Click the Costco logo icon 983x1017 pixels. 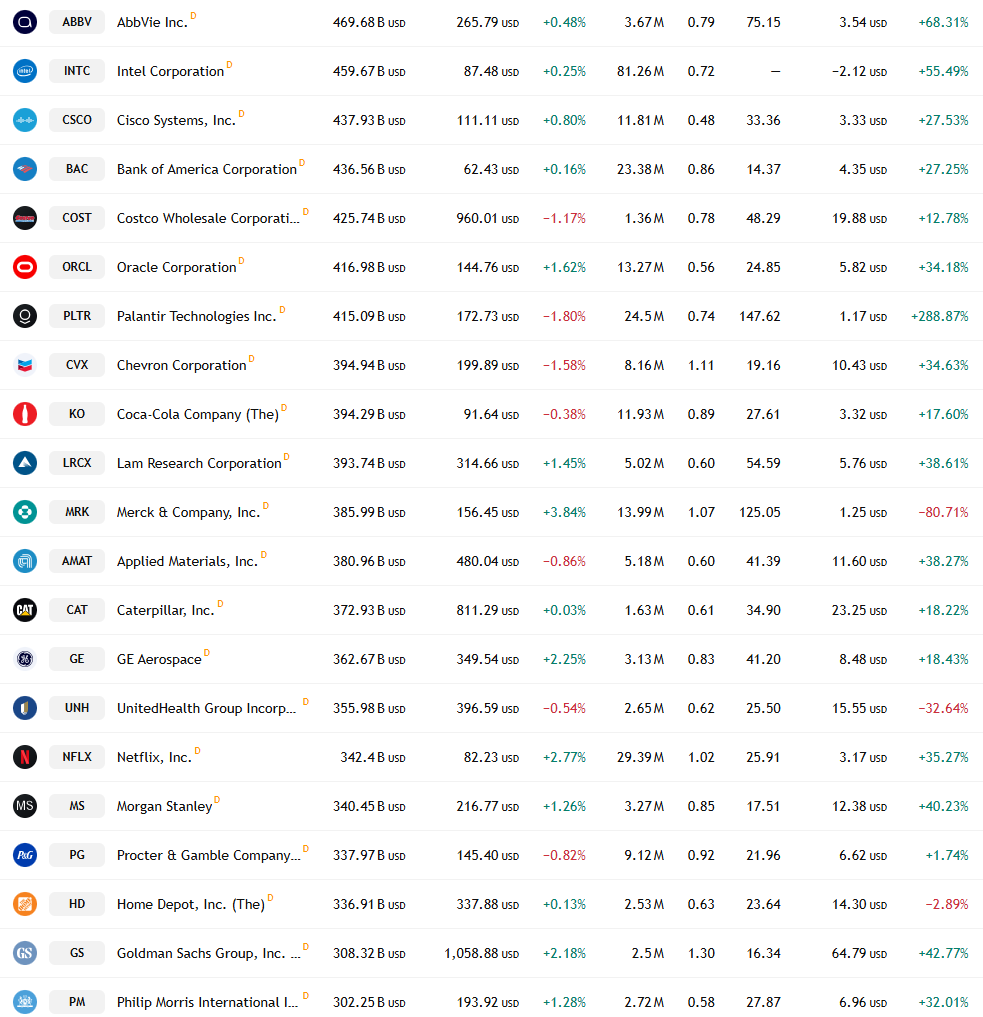(25, 218)
